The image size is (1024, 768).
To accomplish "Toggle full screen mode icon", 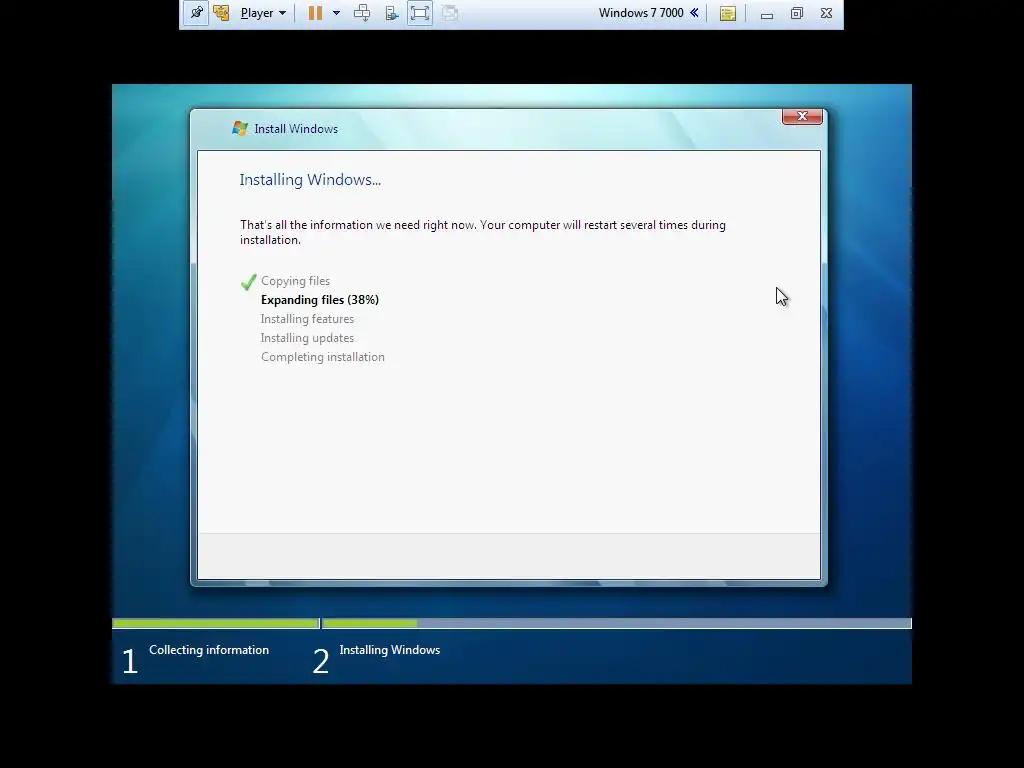I will (x=420, y=13).
